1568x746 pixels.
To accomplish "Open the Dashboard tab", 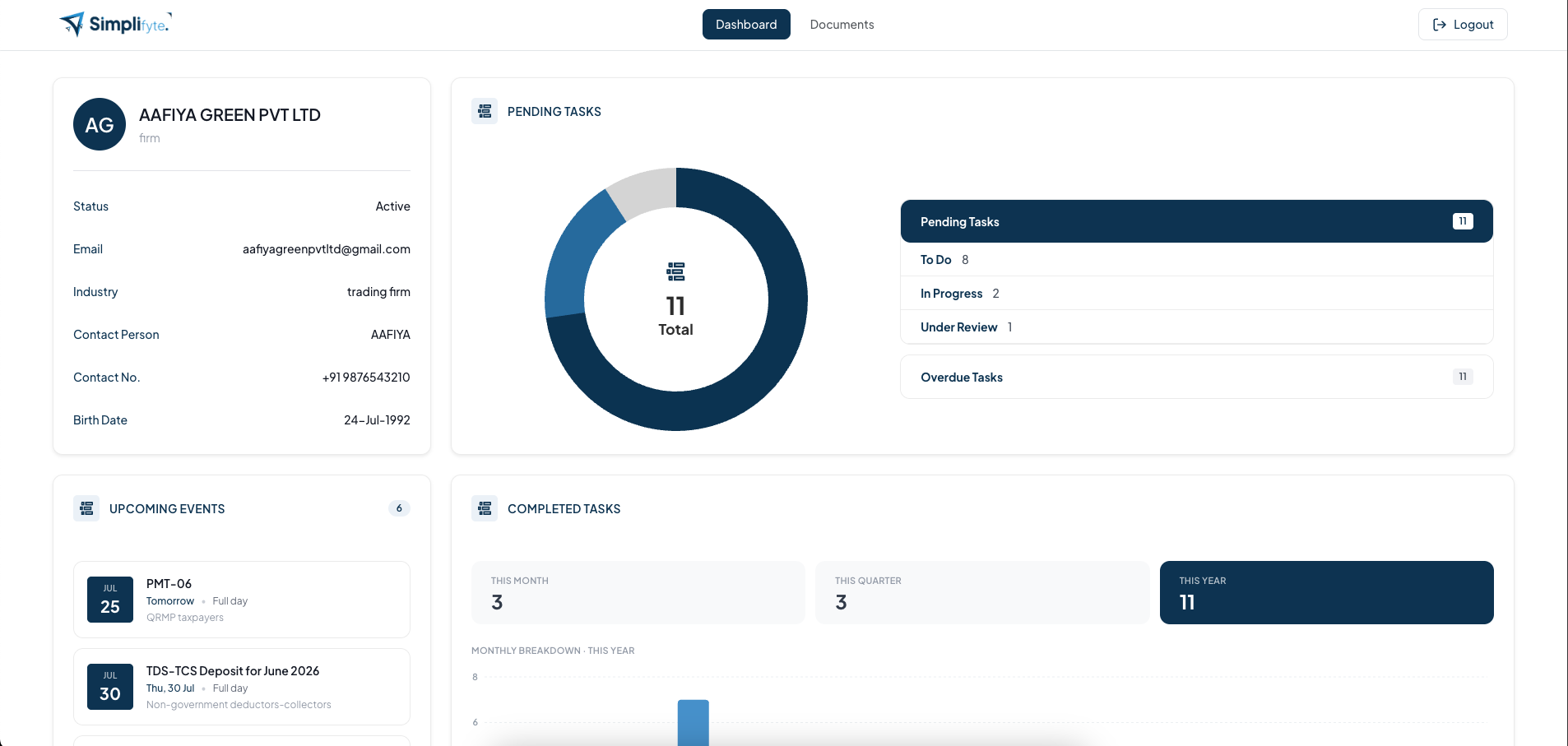I will (x=746, y=25).
